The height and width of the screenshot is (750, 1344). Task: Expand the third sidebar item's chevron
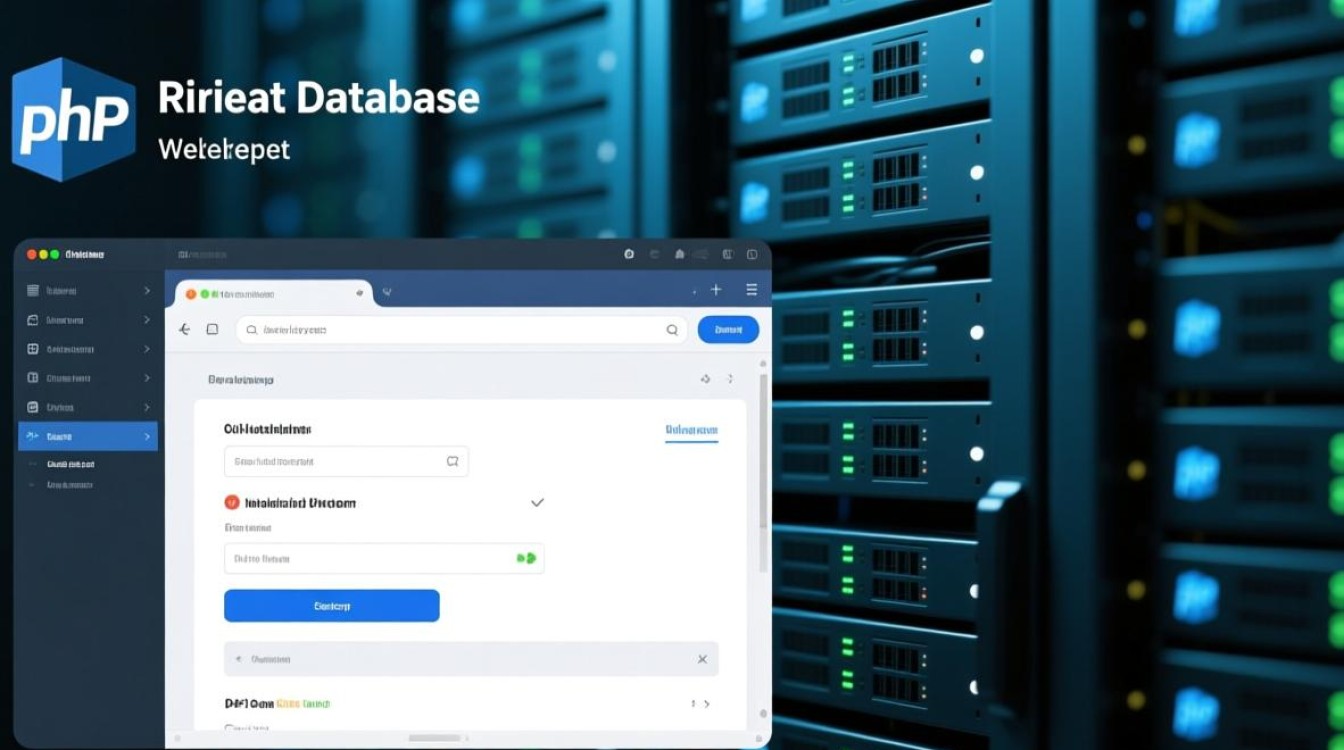click(147, 349)
